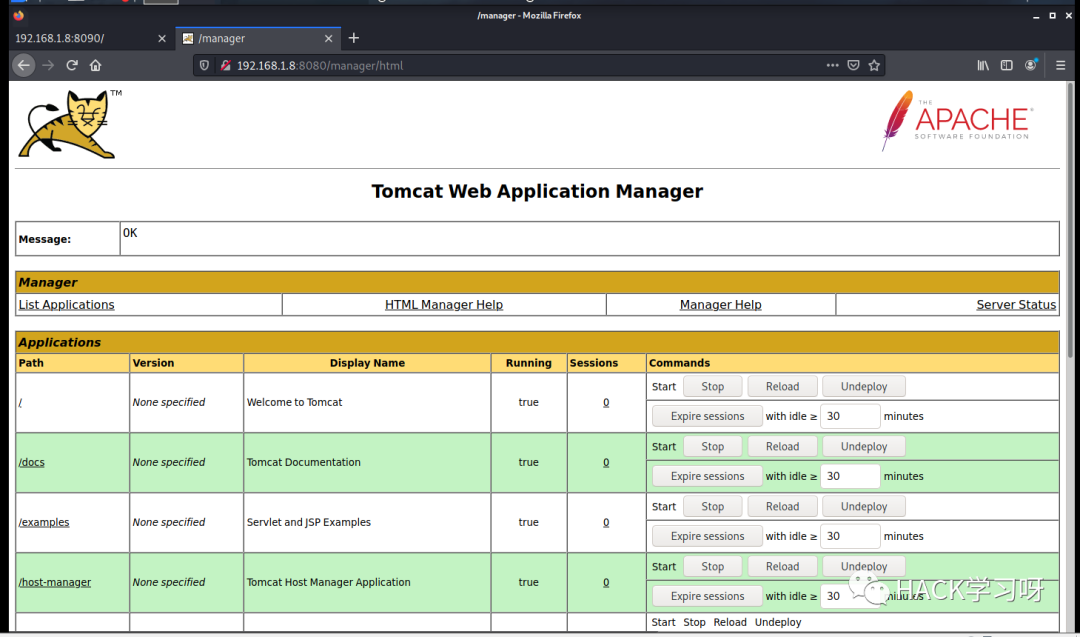This screenshot has height=637, width=1080.
Task: Edit idle minutes field for /docs
Action: (x=850, y=476)
